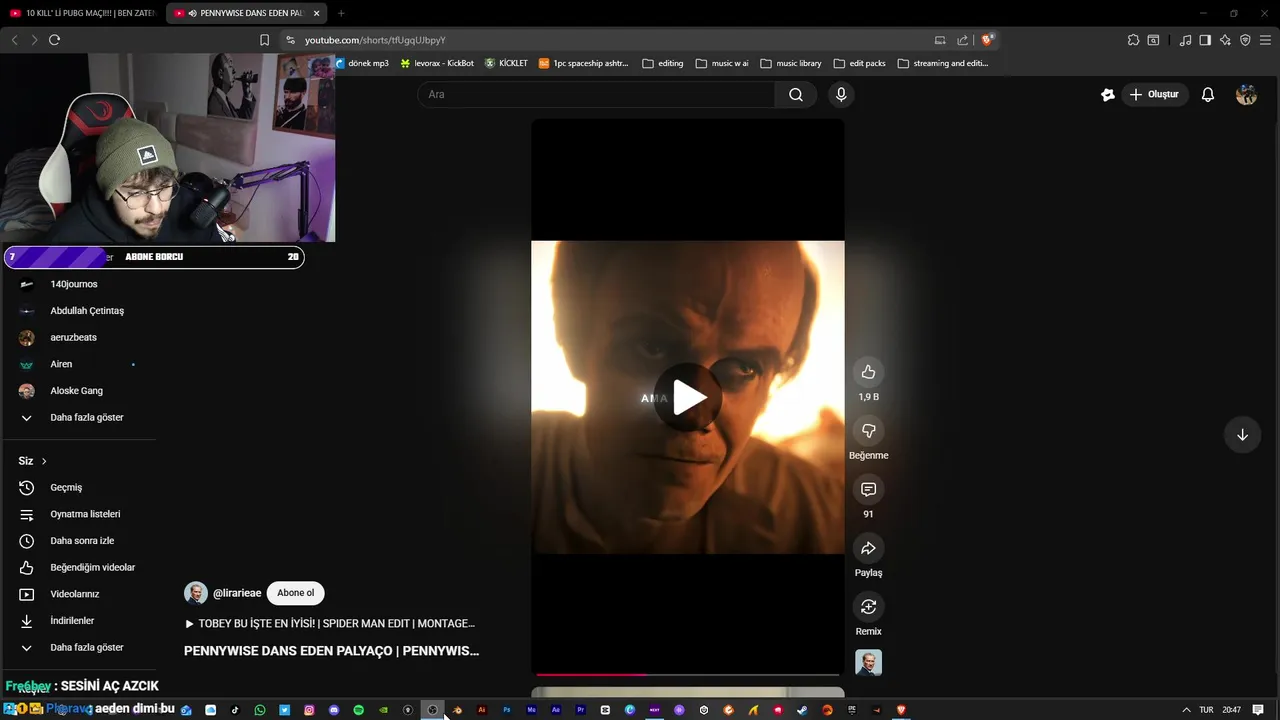The width and height of the screenshot is (1280, 720).
Task: Open the @lirarieae channel link
Action: 237,593
